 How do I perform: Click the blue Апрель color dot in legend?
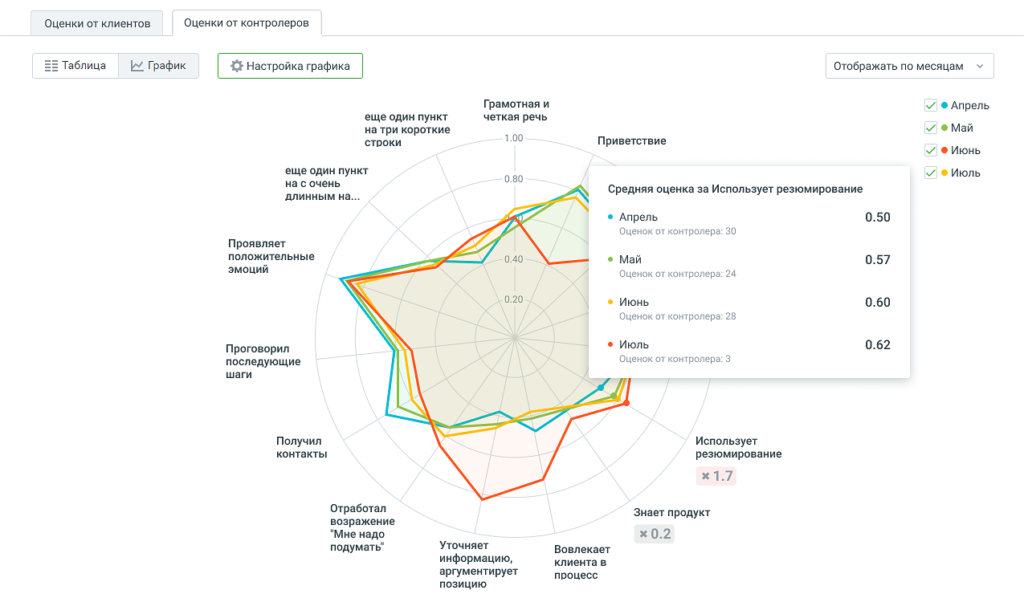click(x=944, y=105)
